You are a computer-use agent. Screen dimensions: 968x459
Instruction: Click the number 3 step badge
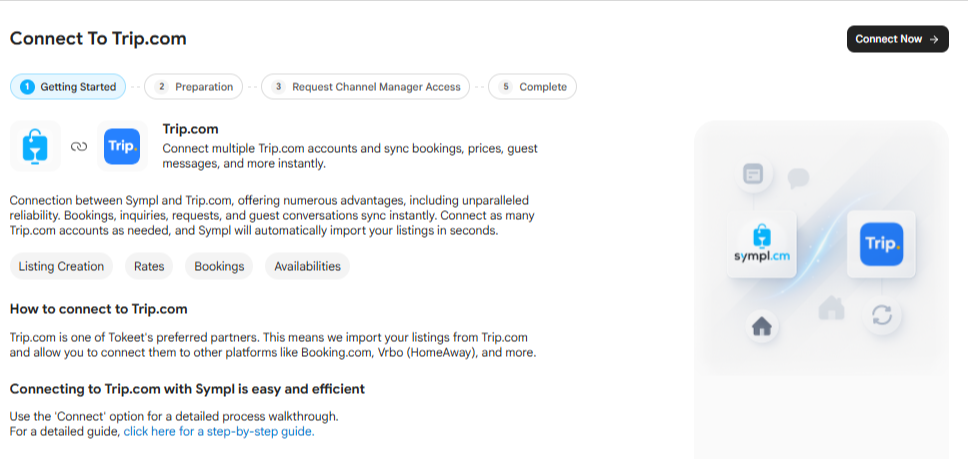pyautogui.click(x=278, y=87)
